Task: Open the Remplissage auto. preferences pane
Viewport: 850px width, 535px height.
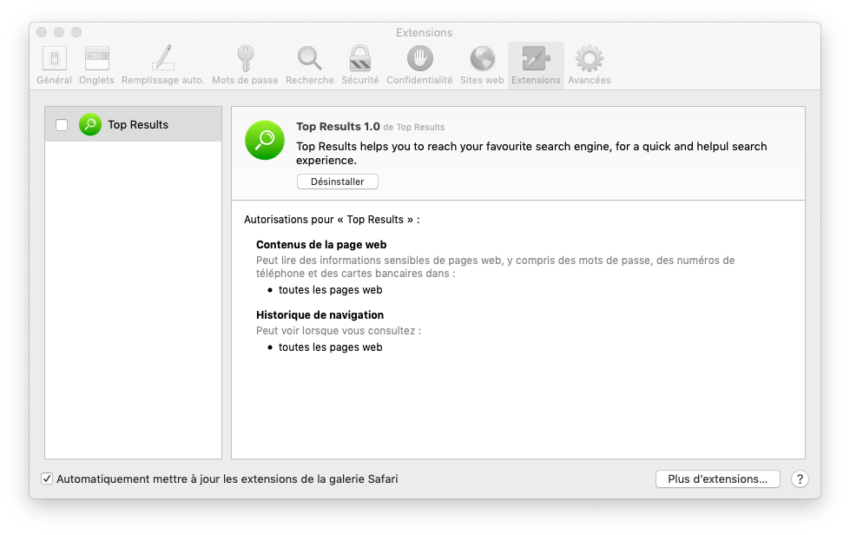Action: [x=163, y=66]
